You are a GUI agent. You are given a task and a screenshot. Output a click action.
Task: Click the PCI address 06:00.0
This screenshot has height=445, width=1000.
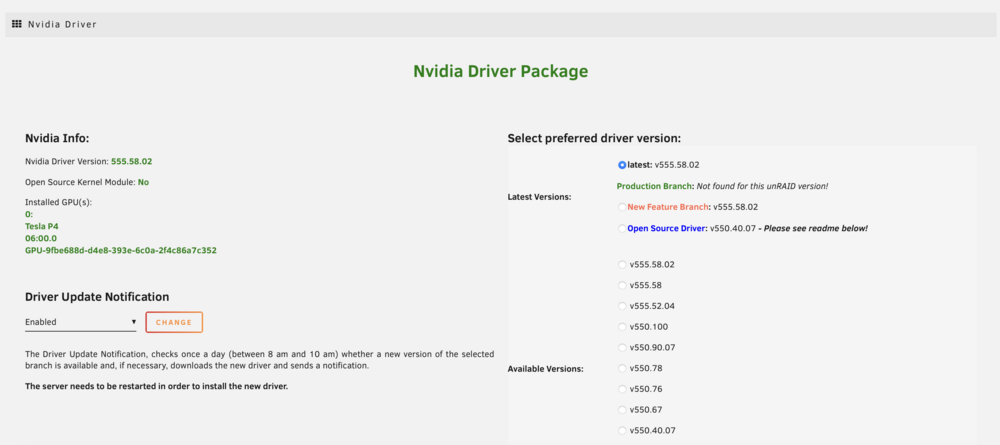click(41, 238)
